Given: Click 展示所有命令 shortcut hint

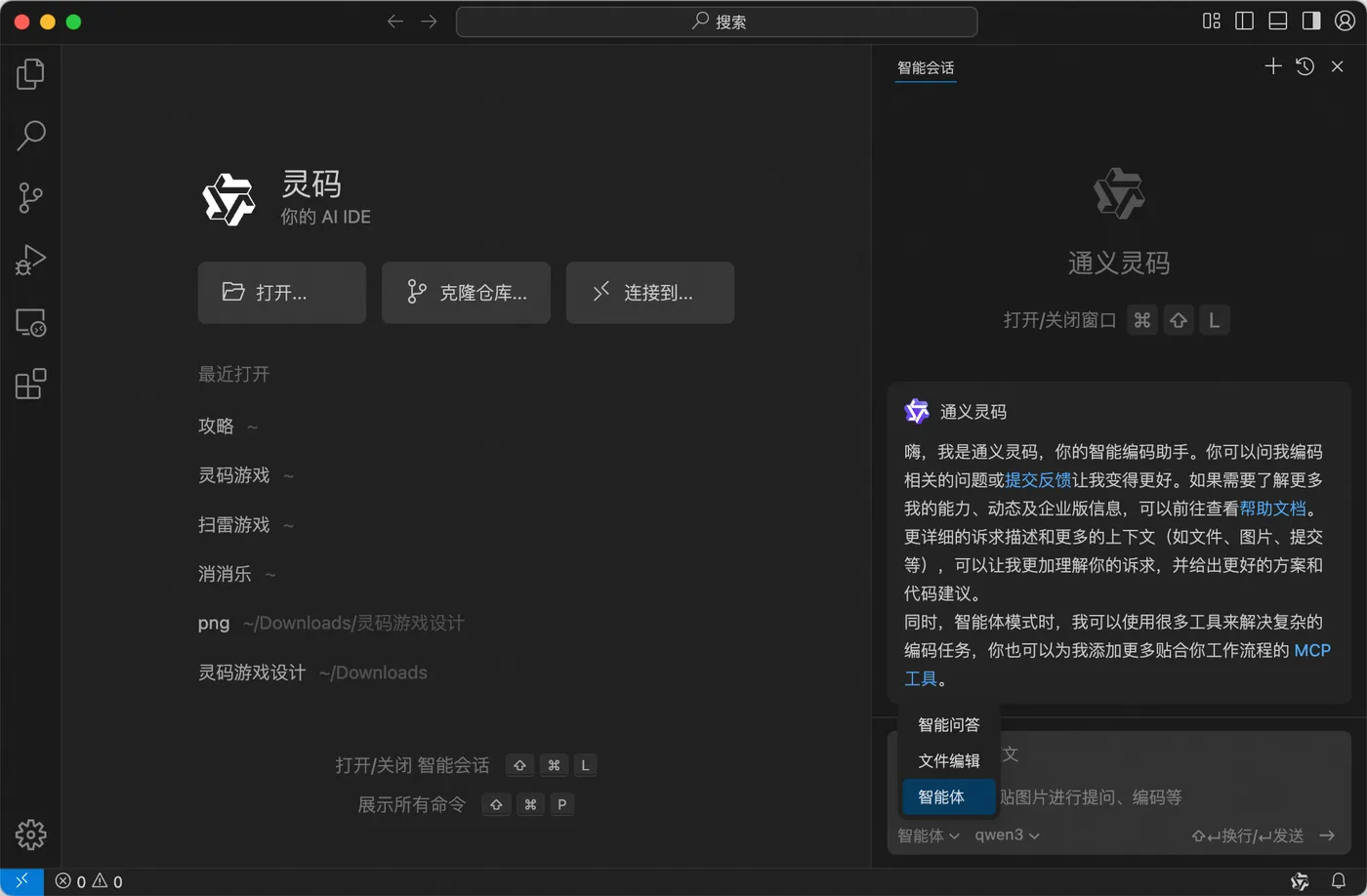Looking at the screenshot, I should tap(466, 804).
